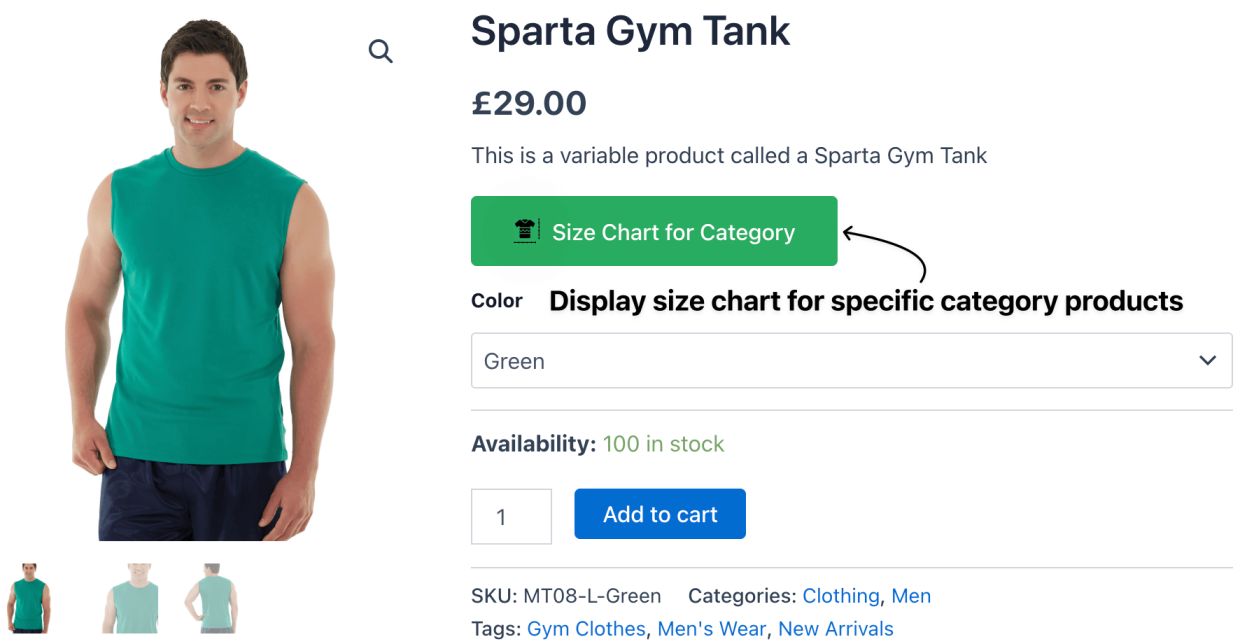Click Add to cart
The width and height of the screenshot is (1240, 644).
coord(659,513)
